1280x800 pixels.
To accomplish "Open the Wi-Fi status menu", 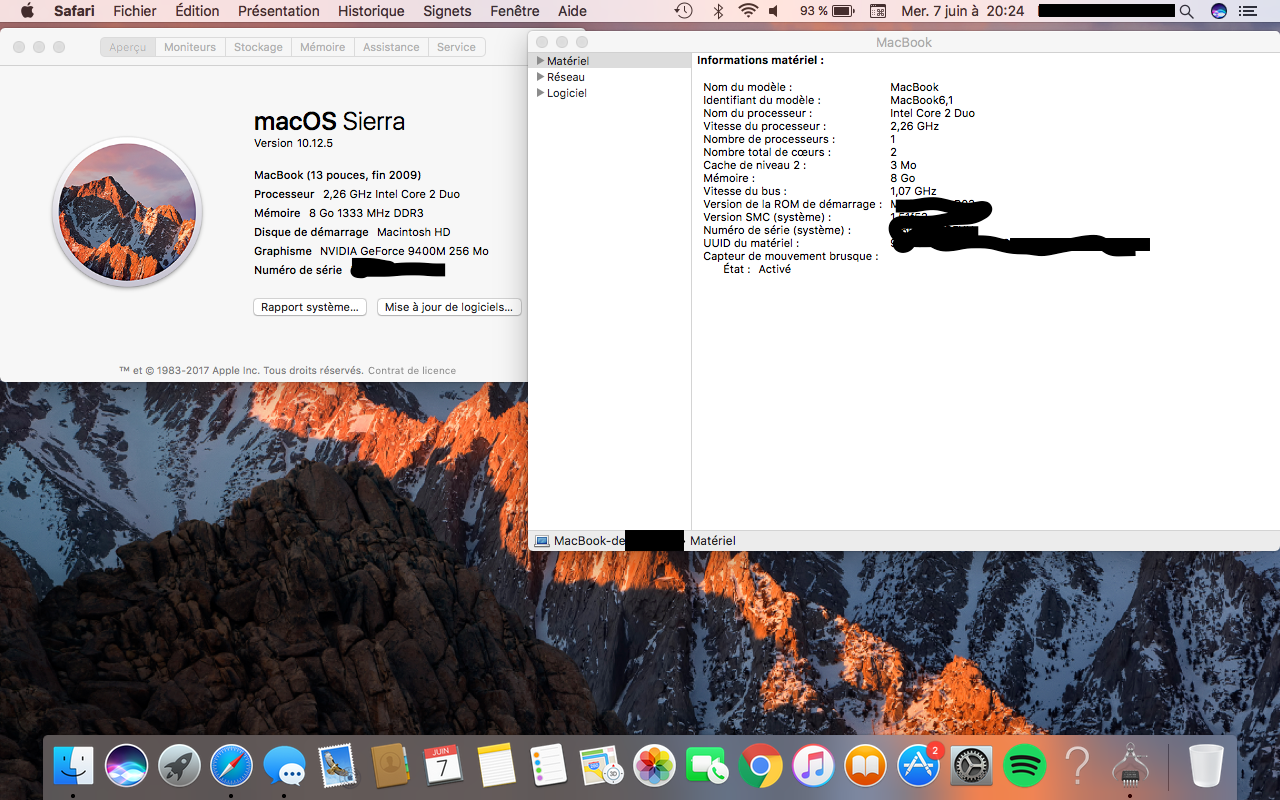I will [x=748, y=11].
